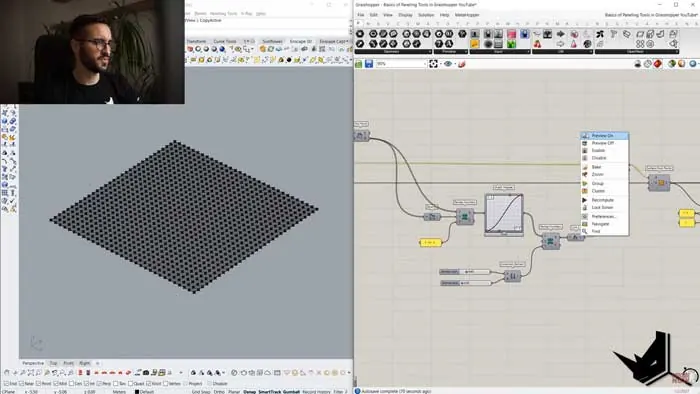
Task: Toggle the Perp osnap checkbox
Action: tap(100, 383)
